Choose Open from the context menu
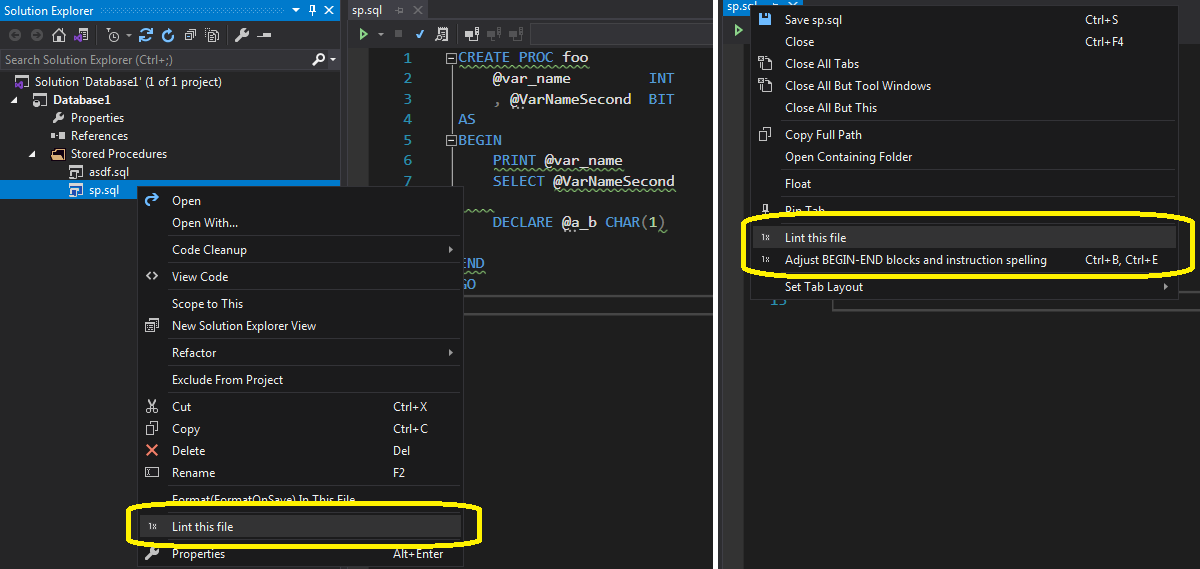Image resolution: width=1200 pixels, height=569 pixels. click(x=299, y=201)
